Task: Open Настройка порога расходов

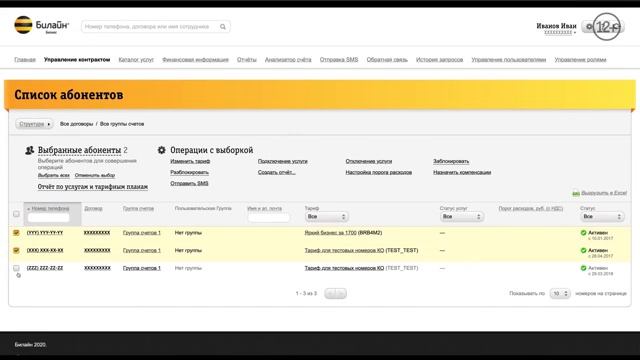Action: pos(378,172)
